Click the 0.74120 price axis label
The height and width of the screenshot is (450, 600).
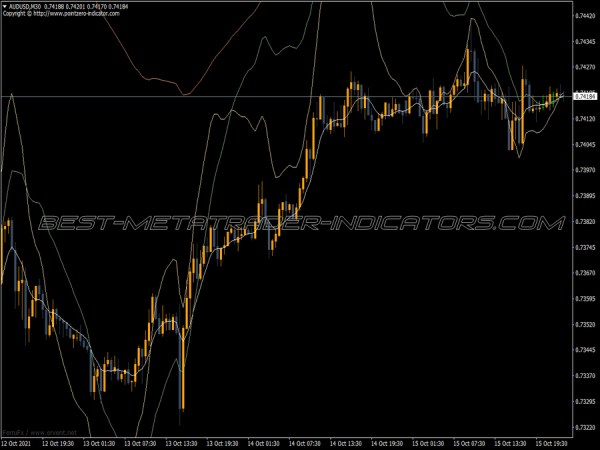pyautogui.click(x=585, y=119)
